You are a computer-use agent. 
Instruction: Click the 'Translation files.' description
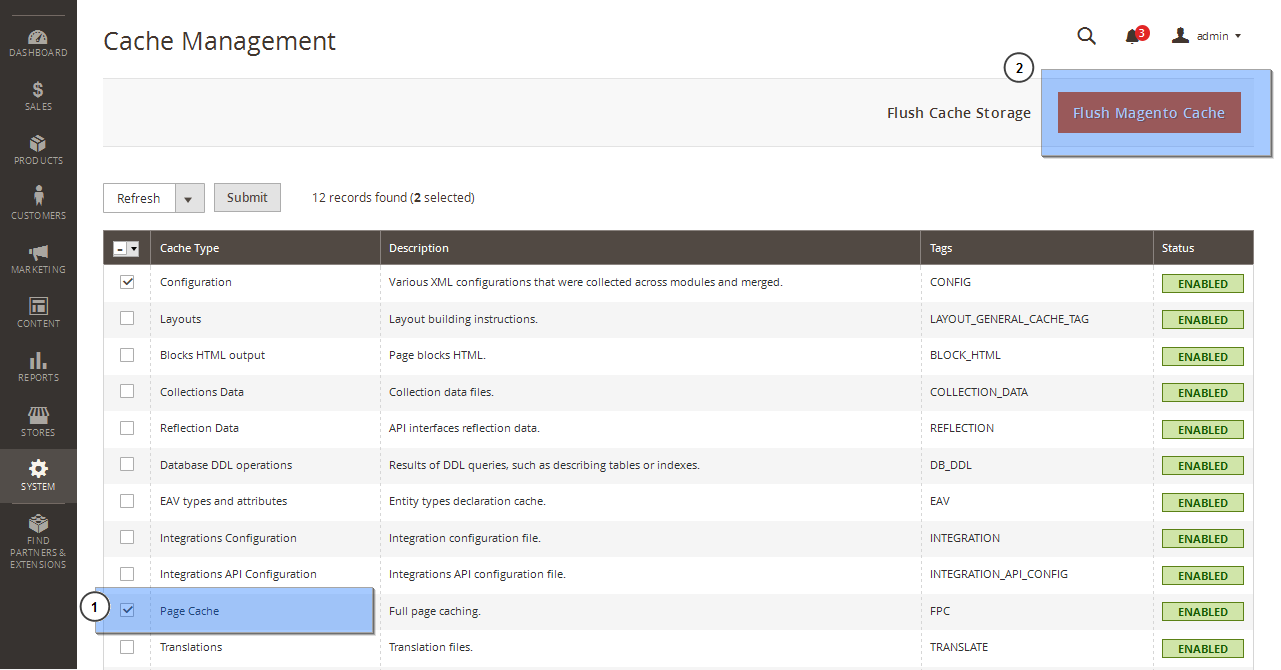[x=431, y=647]
